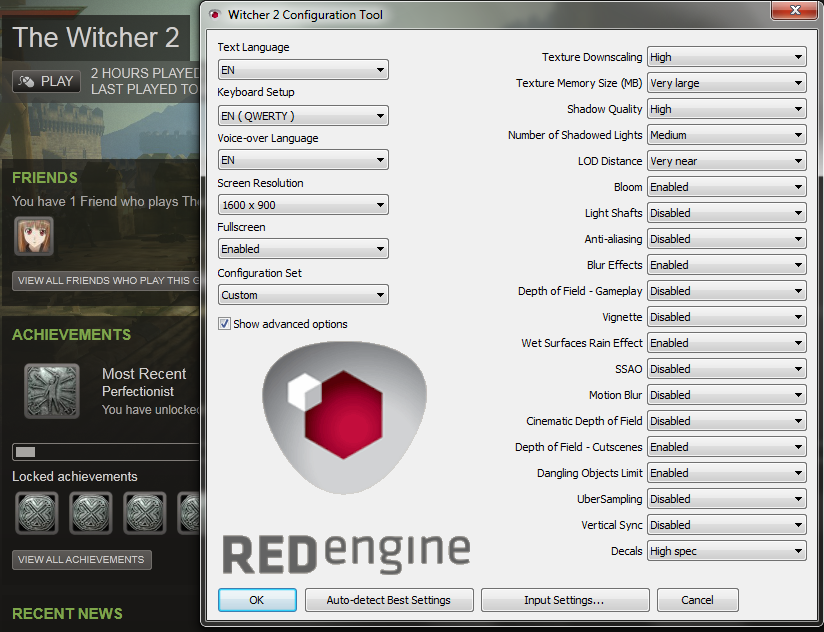This screenshot has width=824, height=632.
Task: Open the Motion Blur dropdown
Action: 727,395
